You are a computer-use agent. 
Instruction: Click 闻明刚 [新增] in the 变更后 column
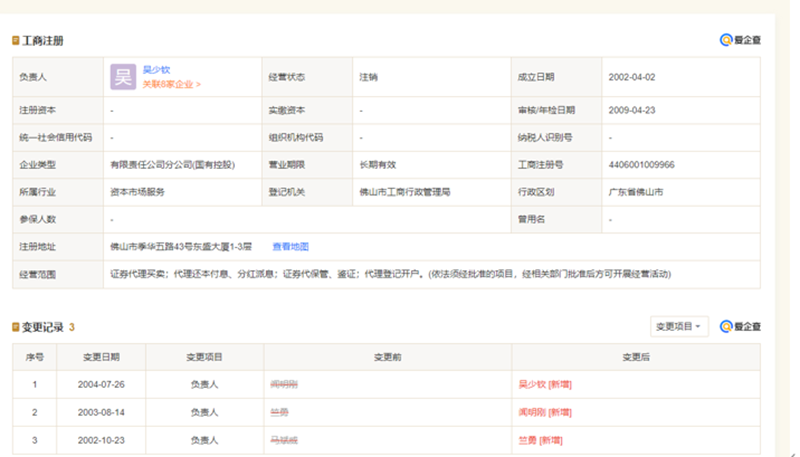(x=545, y=412)
